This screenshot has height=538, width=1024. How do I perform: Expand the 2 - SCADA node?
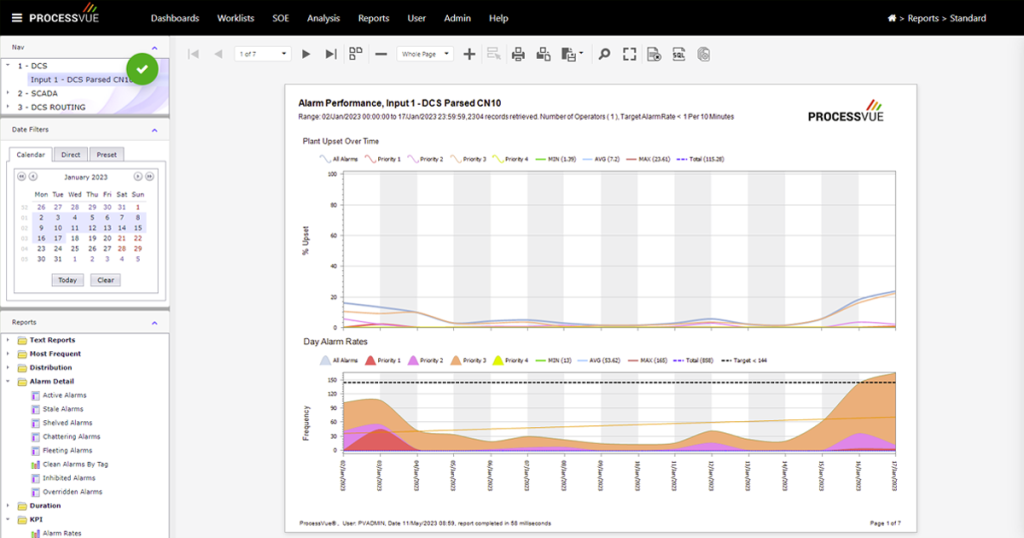click(8, 93)
